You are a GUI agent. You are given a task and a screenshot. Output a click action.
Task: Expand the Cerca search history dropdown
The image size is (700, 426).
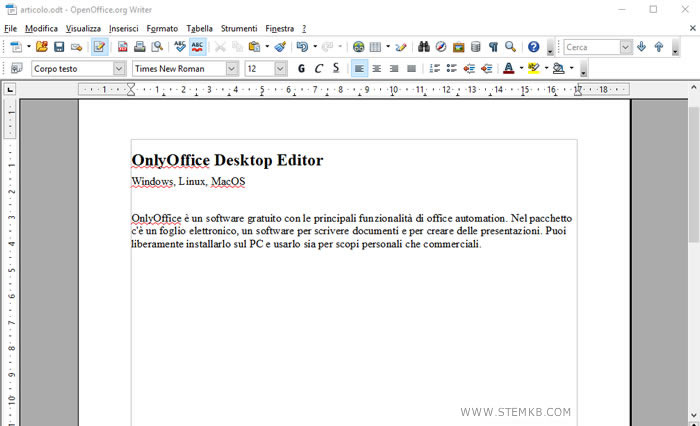626,47
